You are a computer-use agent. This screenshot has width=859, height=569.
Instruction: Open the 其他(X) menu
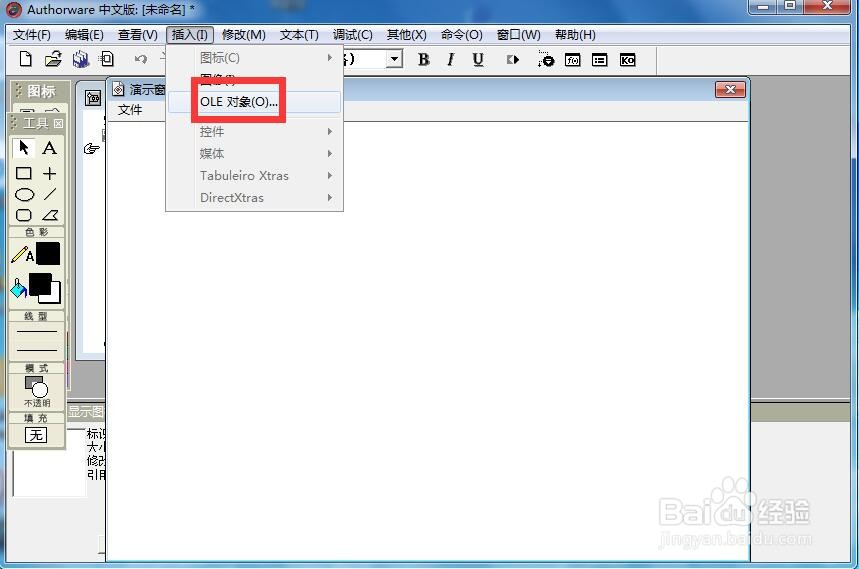pyautogui.click(x=406, y=35)
